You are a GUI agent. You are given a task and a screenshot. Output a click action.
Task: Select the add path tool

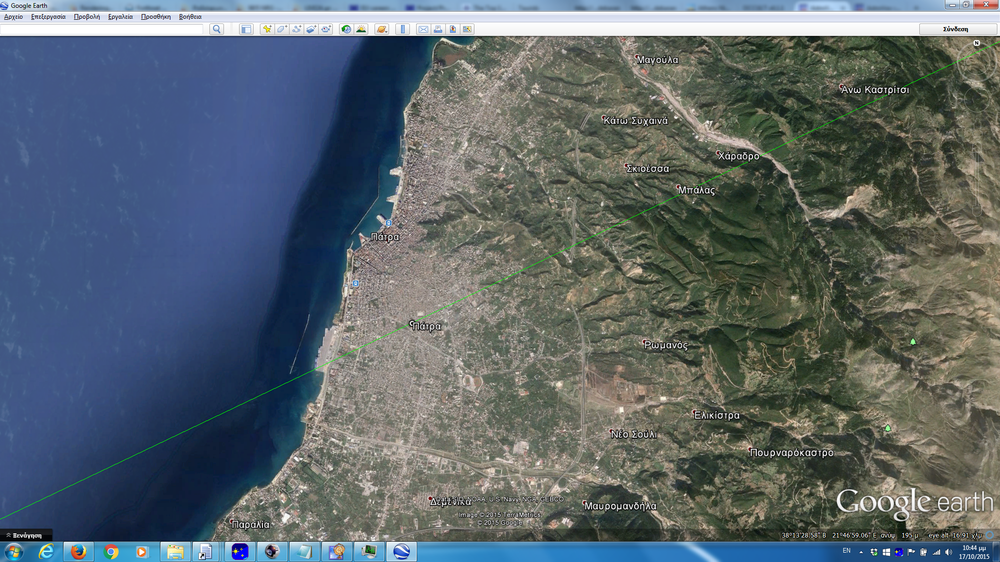[x=297, y=29]
